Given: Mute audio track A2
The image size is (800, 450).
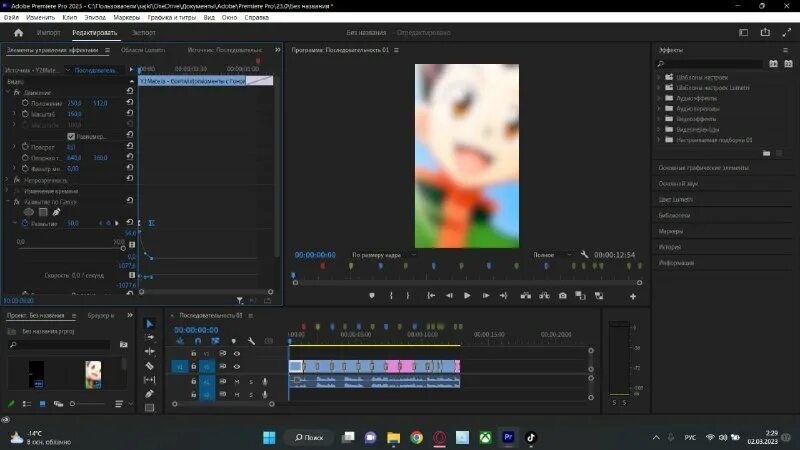Looking at the screenshot, I should point(237,394).
